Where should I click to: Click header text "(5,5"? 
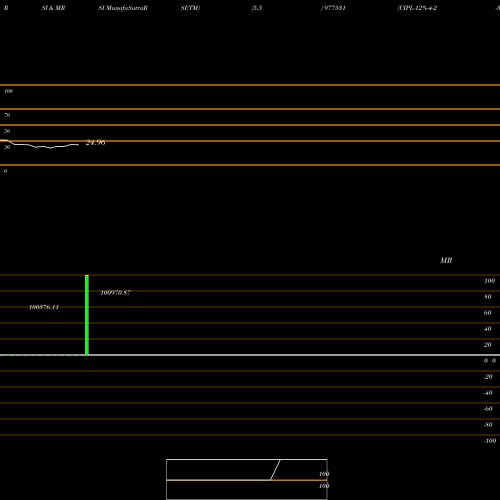(257, 8)
